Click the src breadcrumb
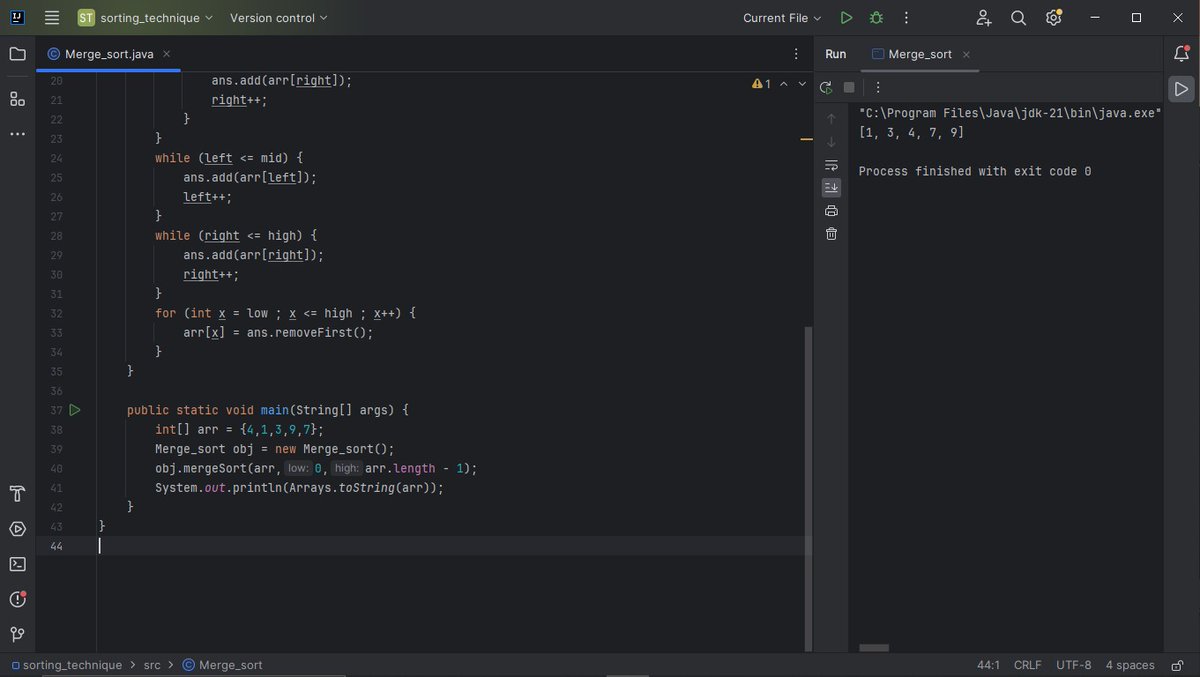 click(x=152, y=665)
